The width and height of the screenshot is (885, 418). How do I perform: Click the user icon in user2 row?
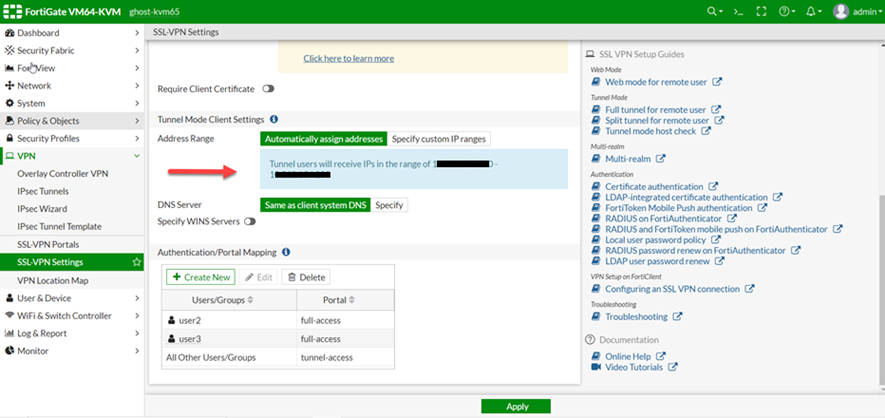point(172,321)
